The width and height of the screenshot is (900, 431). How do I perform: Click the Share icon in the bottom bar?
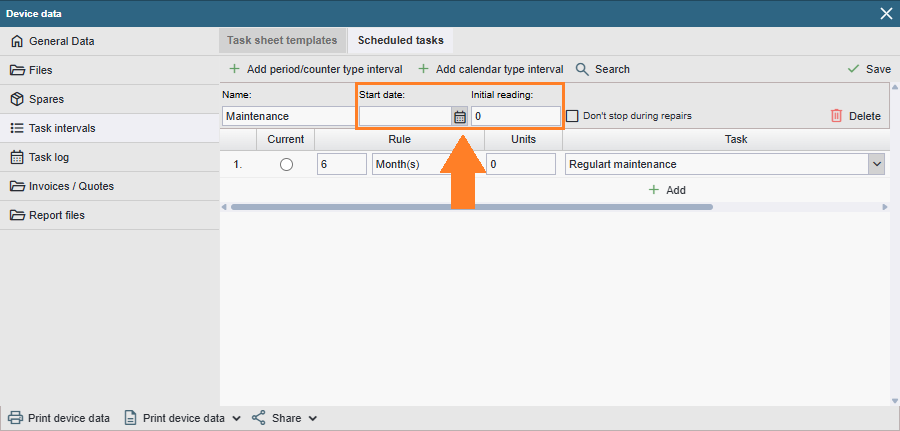259,418
